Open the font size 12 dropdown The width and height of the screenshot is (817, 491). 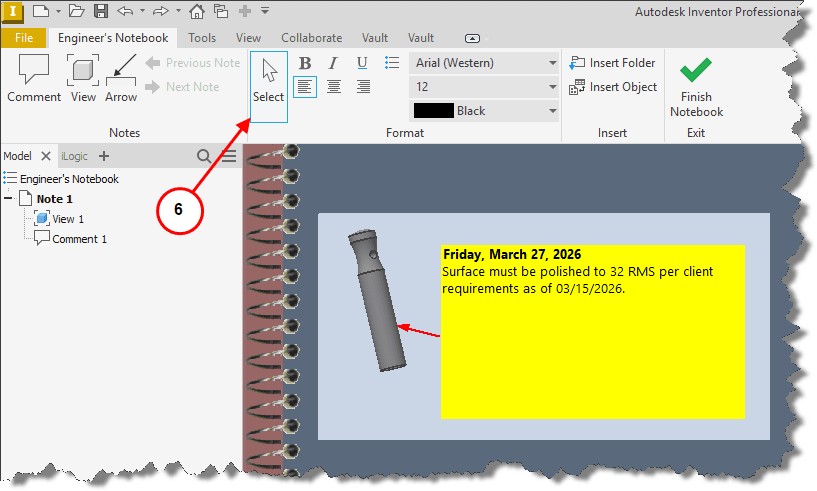click(484, 87)
